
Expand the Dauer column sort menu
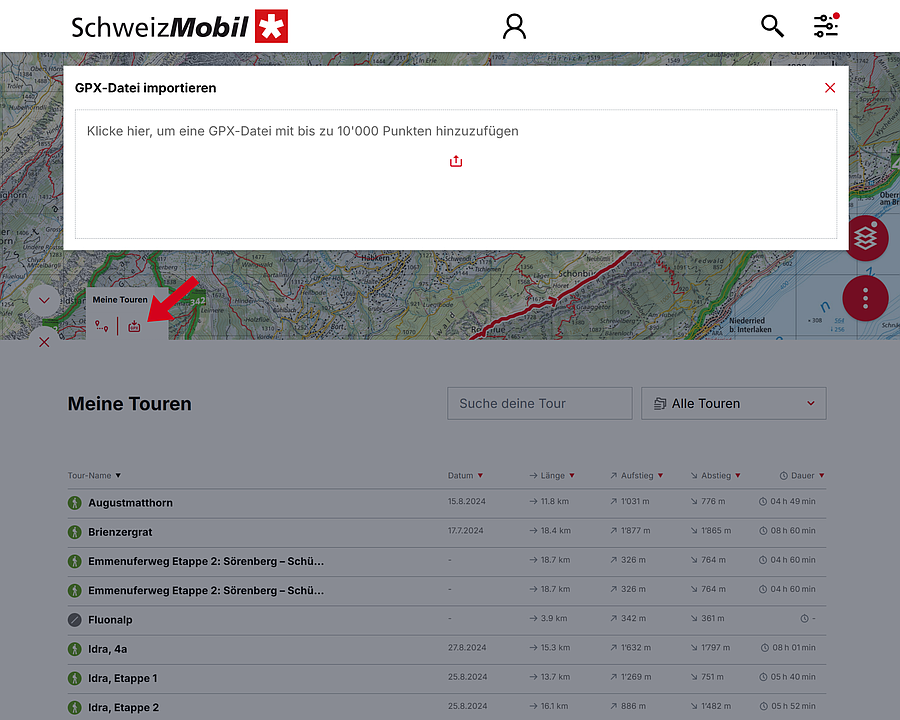821,475
